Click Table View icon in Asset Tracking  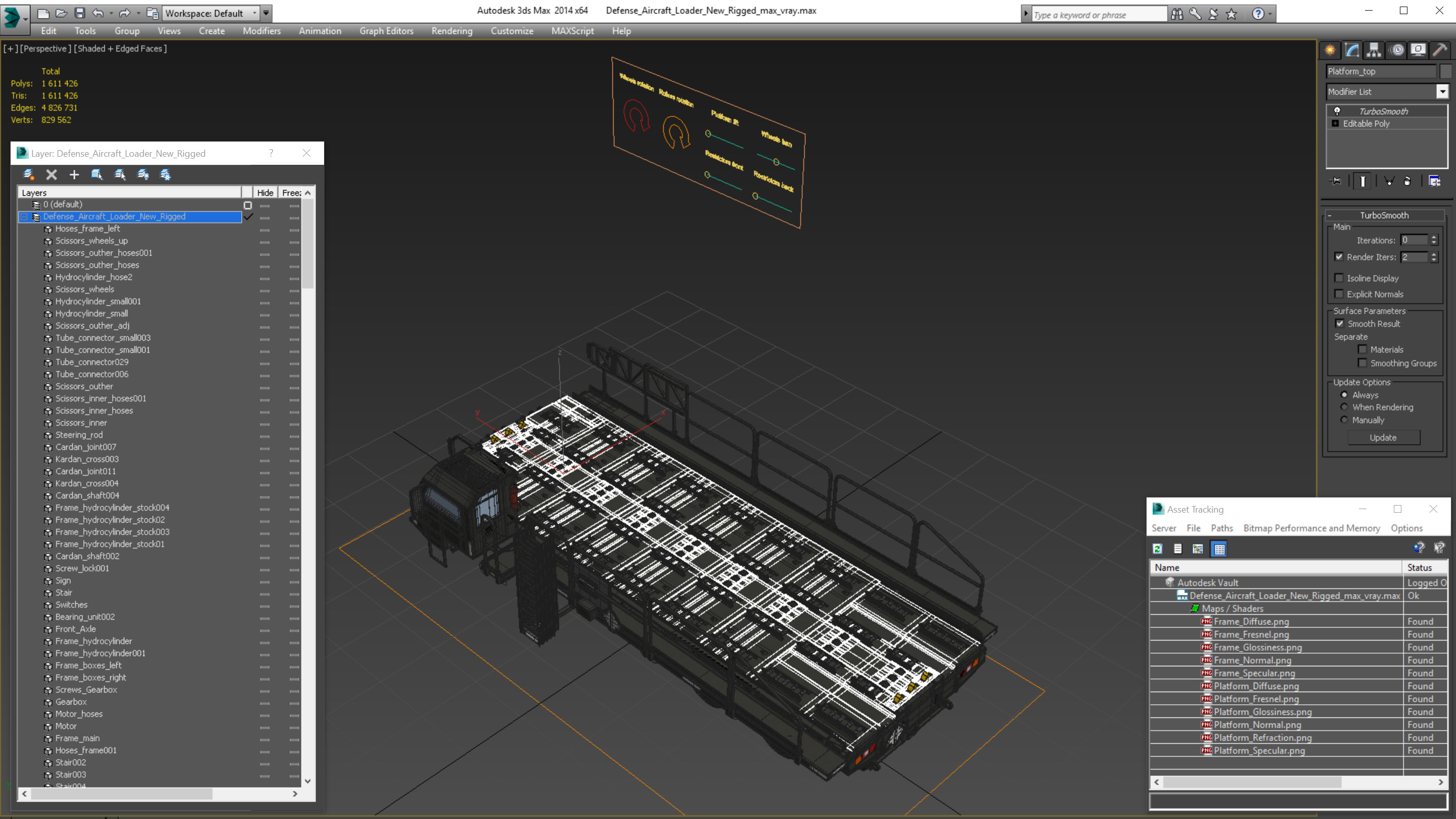click(1219, 548)
